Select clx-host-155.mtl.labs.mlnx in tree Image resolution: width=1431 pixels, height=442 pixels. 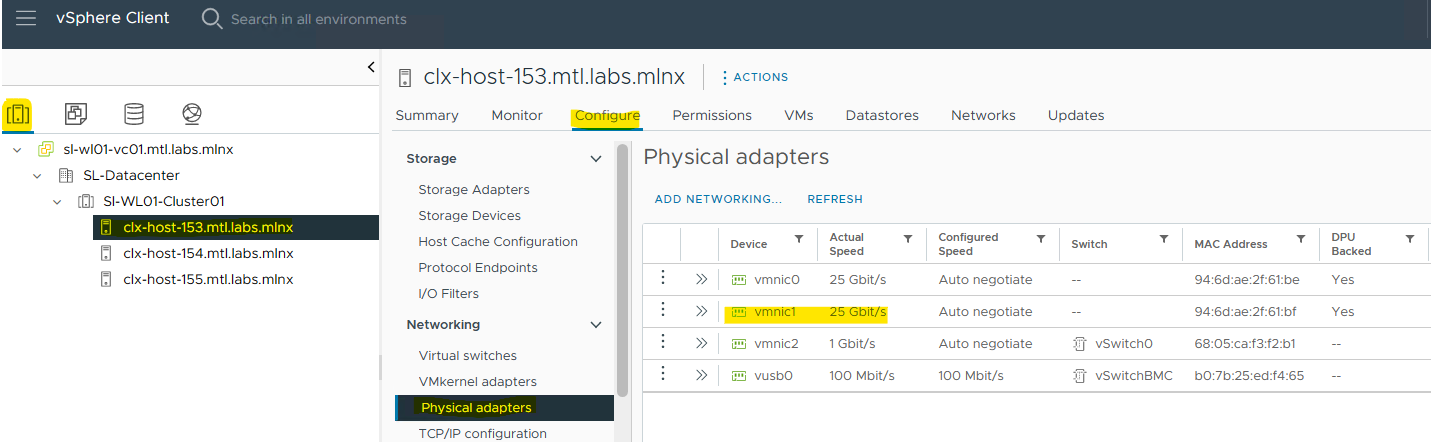point(208,279)
